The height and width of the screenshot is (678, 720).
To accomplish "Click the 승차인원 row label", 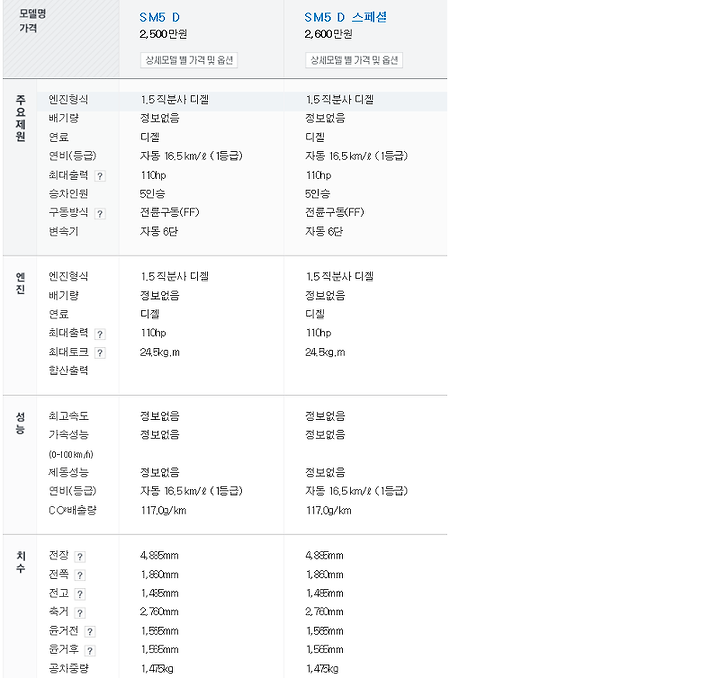I will (x=68, y=194).
